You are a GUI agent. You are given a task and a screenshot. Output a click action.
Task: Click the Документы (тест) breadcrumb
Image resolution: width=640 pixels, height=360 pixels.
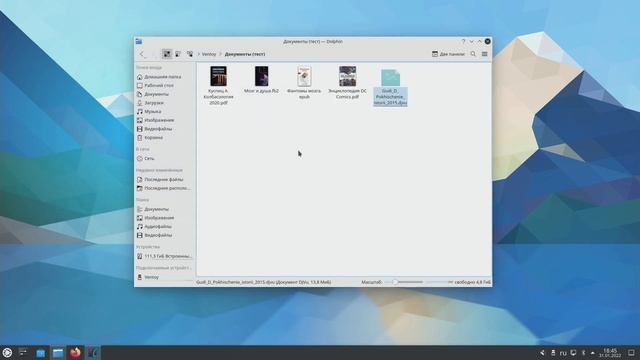245,54
